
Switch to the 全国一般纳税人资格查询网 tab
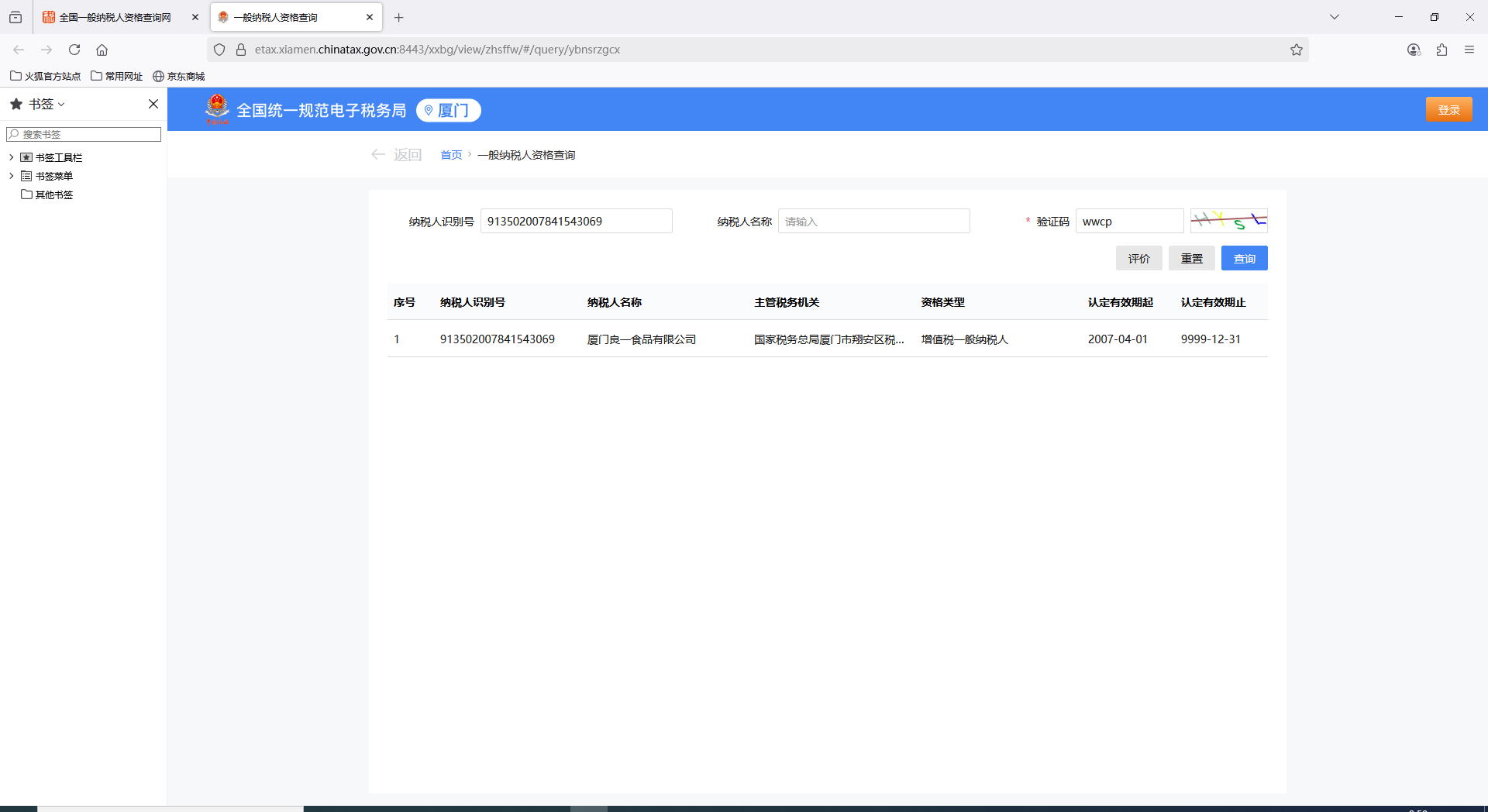tap(115, 17)
